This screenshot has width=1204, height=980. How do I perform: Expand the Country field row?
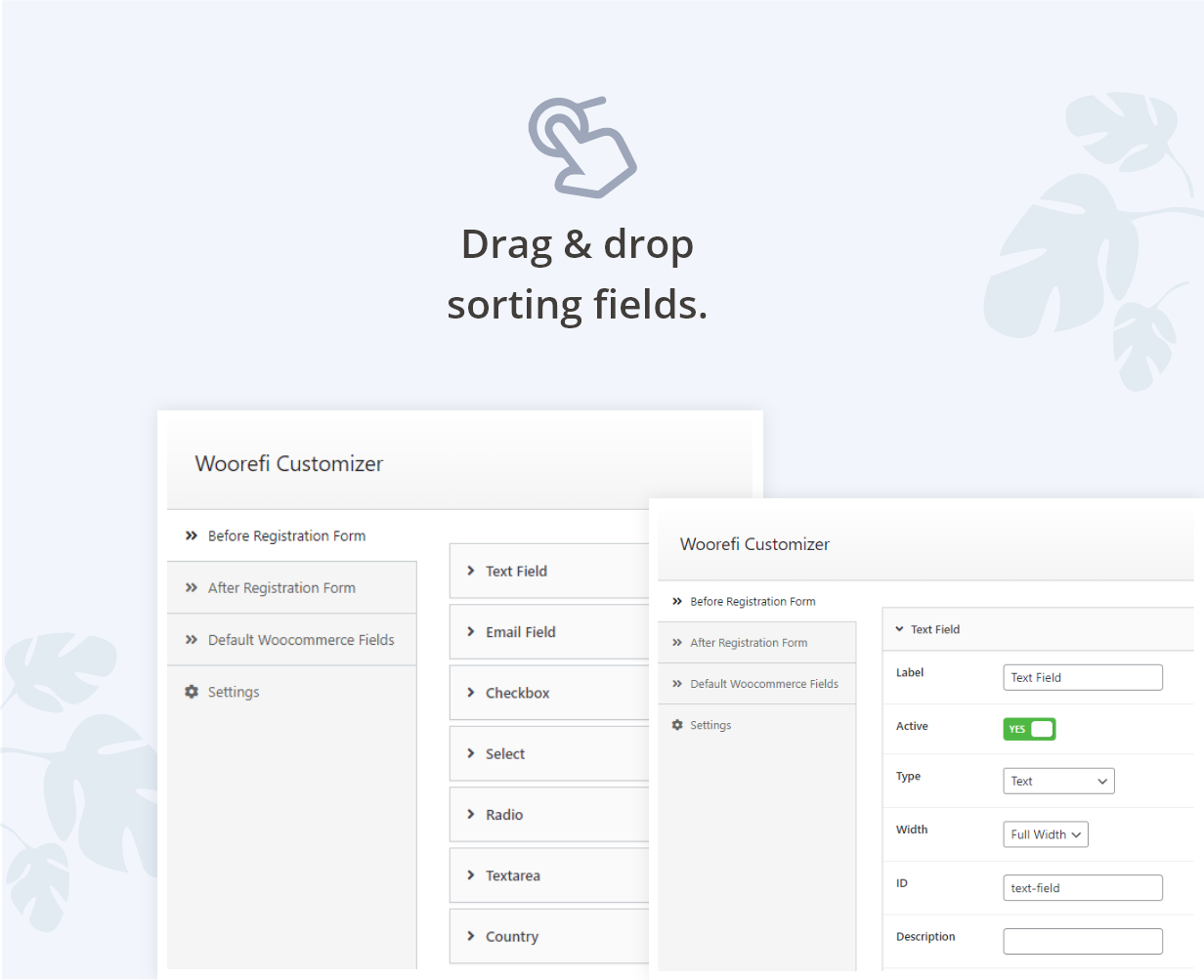549,936
